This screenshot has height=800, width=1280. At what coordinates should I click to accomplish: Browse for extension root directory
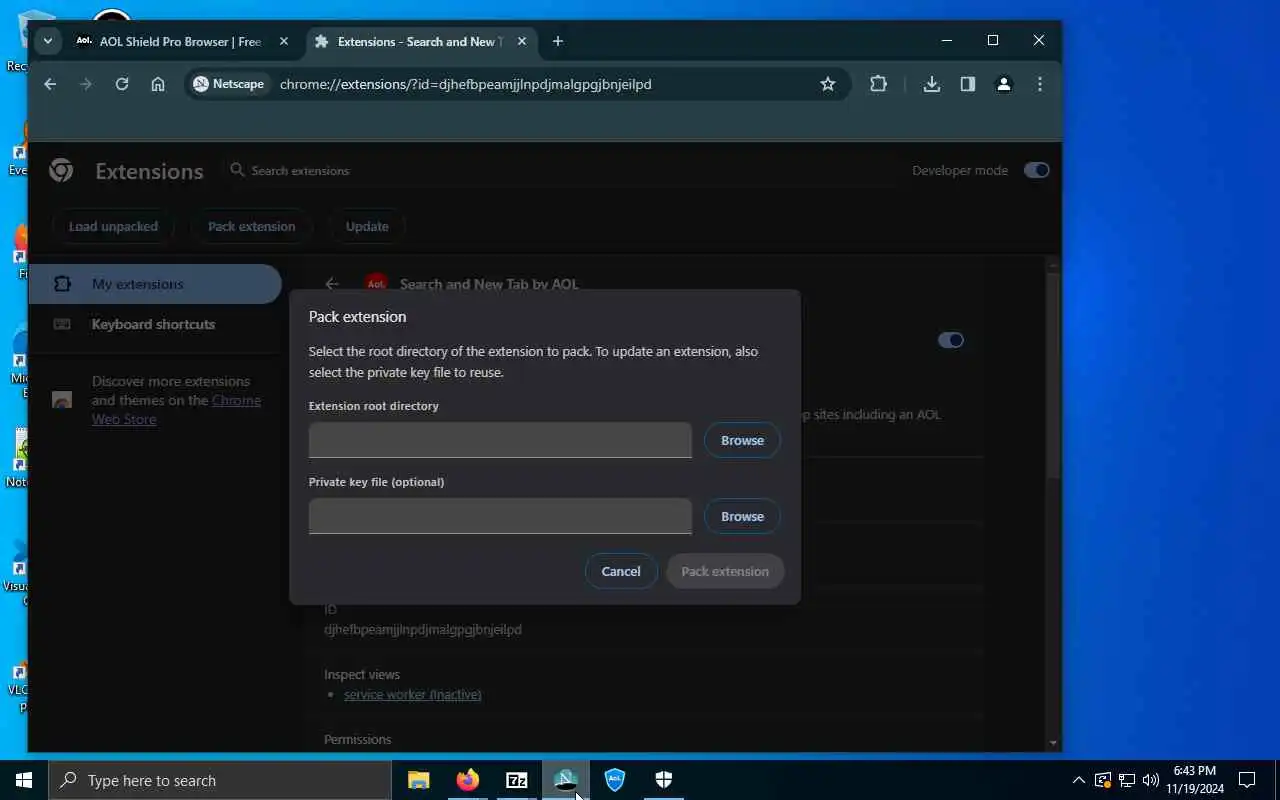pyautogui.click(x=742, y=440)
